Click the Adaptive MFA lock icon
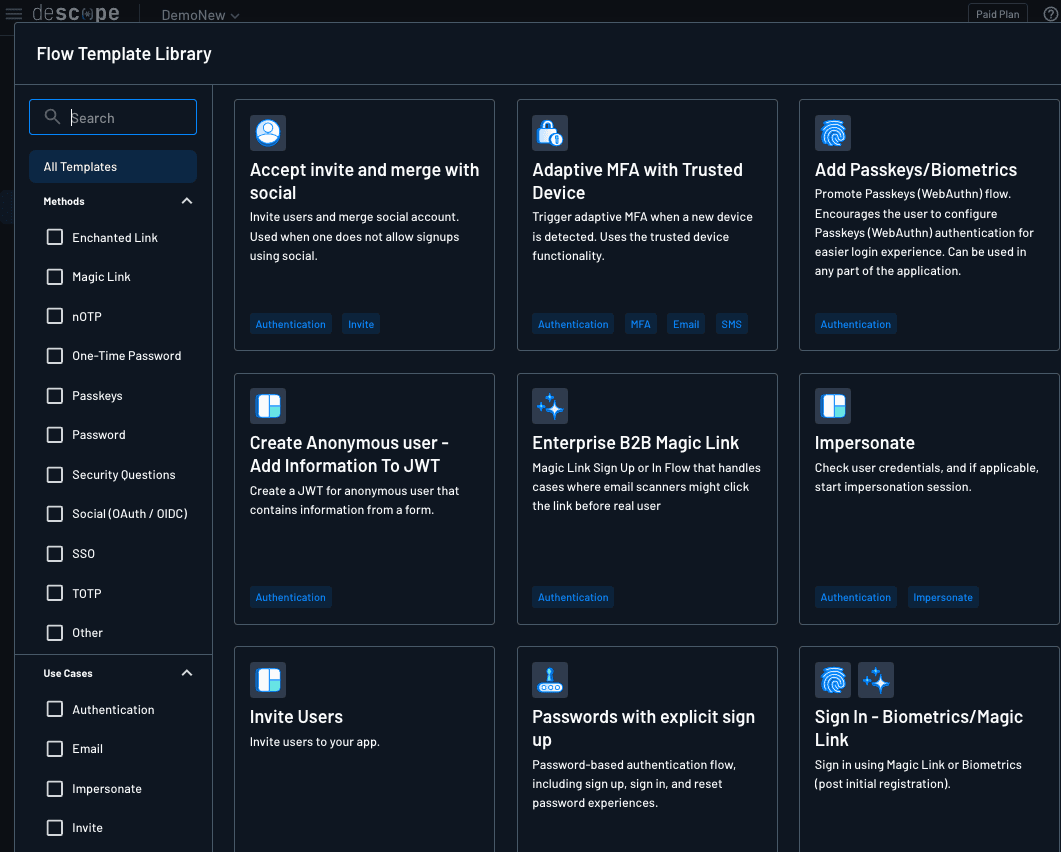The width and height of the screenshot is (1061, 852). (x=550, y=131)
